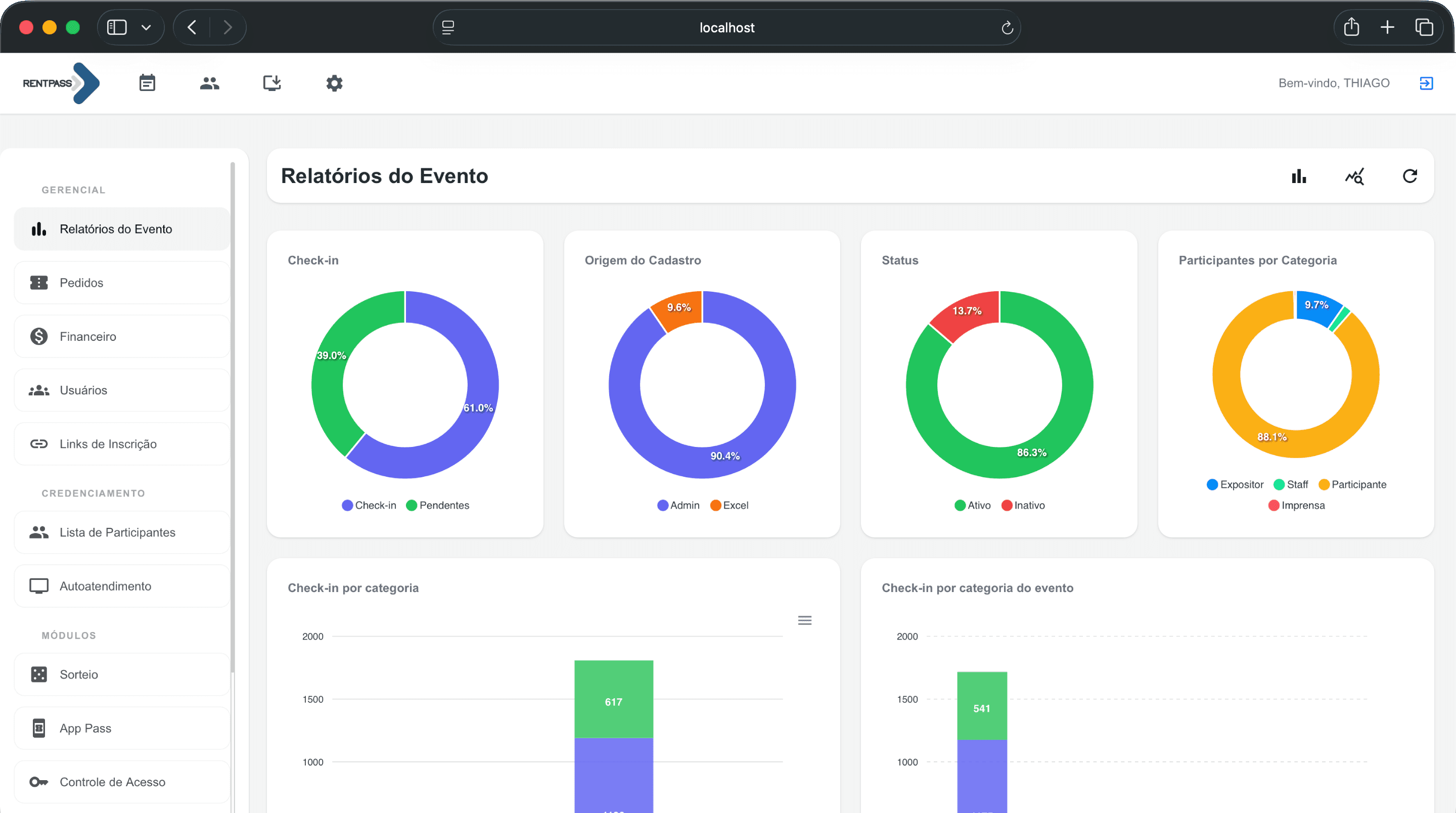Click the bar chart icon beside Relatórios do Evento
Screen dimensions: 1456x813
[x=39, y=229]
